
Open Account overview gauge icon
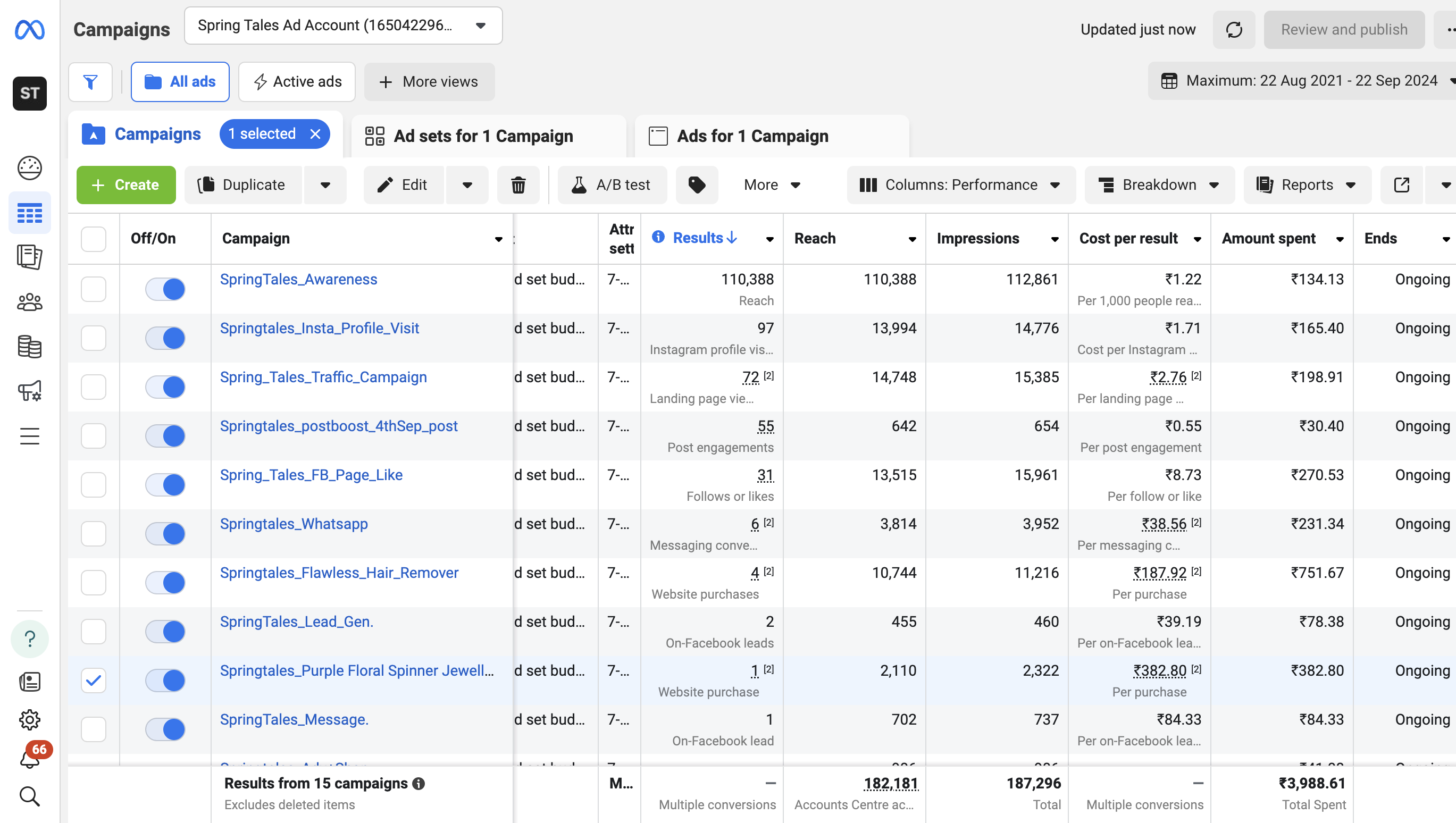[29, 168]
